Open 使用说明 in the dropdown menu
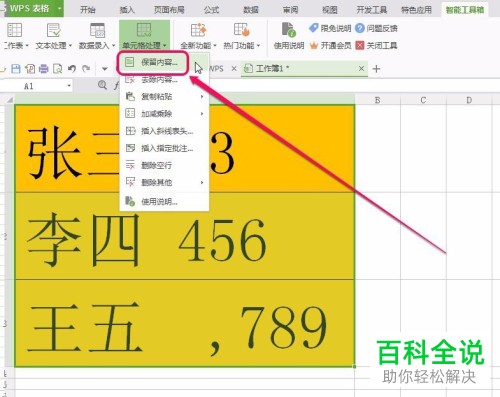The width and height of the screenshot is (500, 397). pos(164,201)
